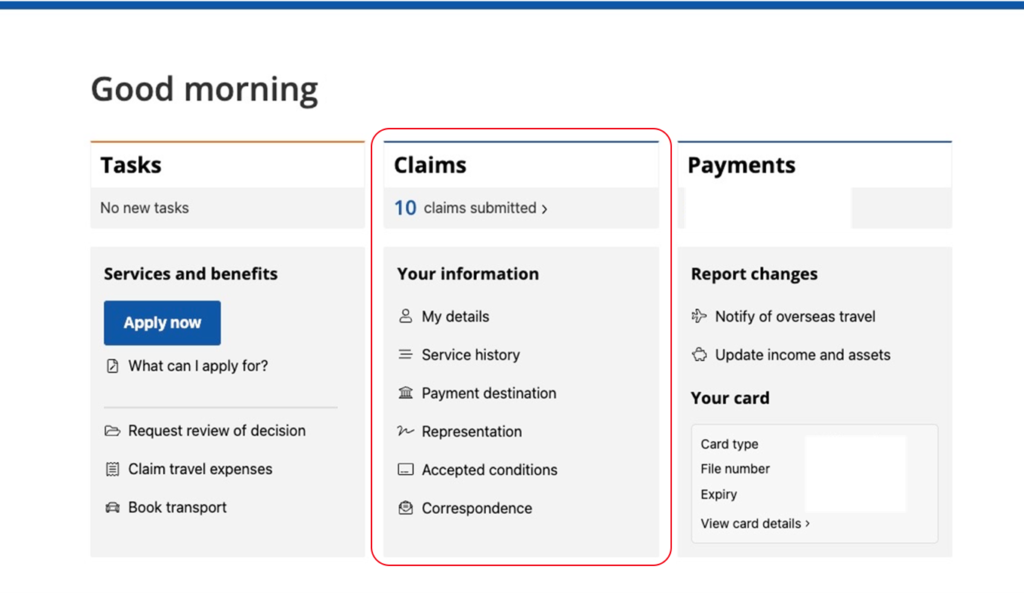Click the signature icon beside Representation
1024x593 pixels.
coord(406,431)
